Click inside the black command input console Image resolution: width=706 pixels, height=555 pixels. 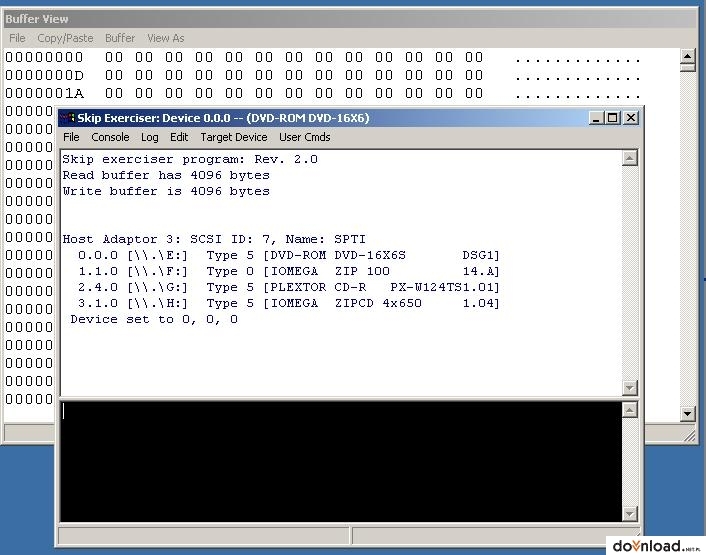(x=341, y=461)
